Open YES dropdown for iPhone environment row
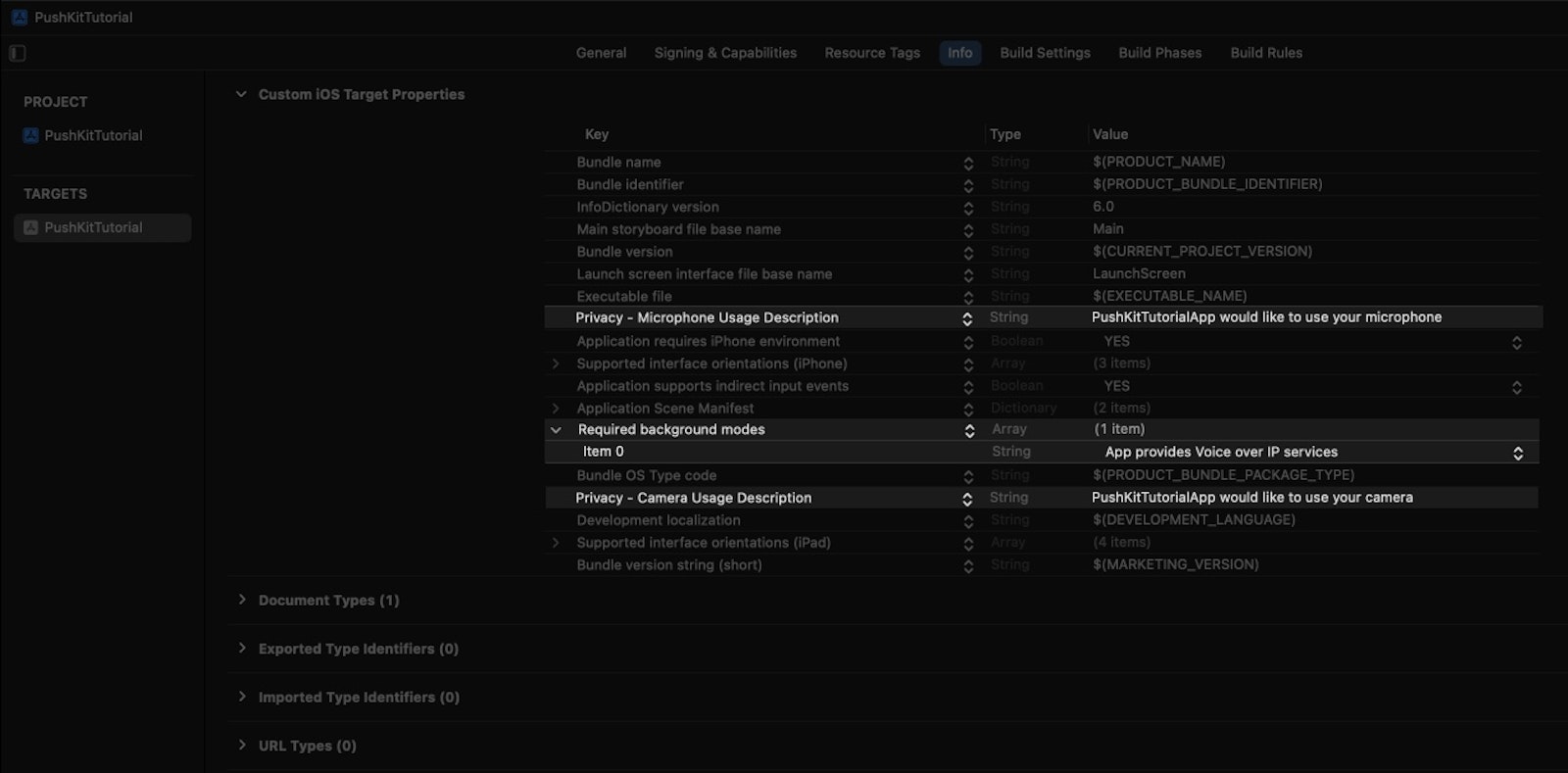This screenshot has height=773, width=1568. coord(1516,342)
